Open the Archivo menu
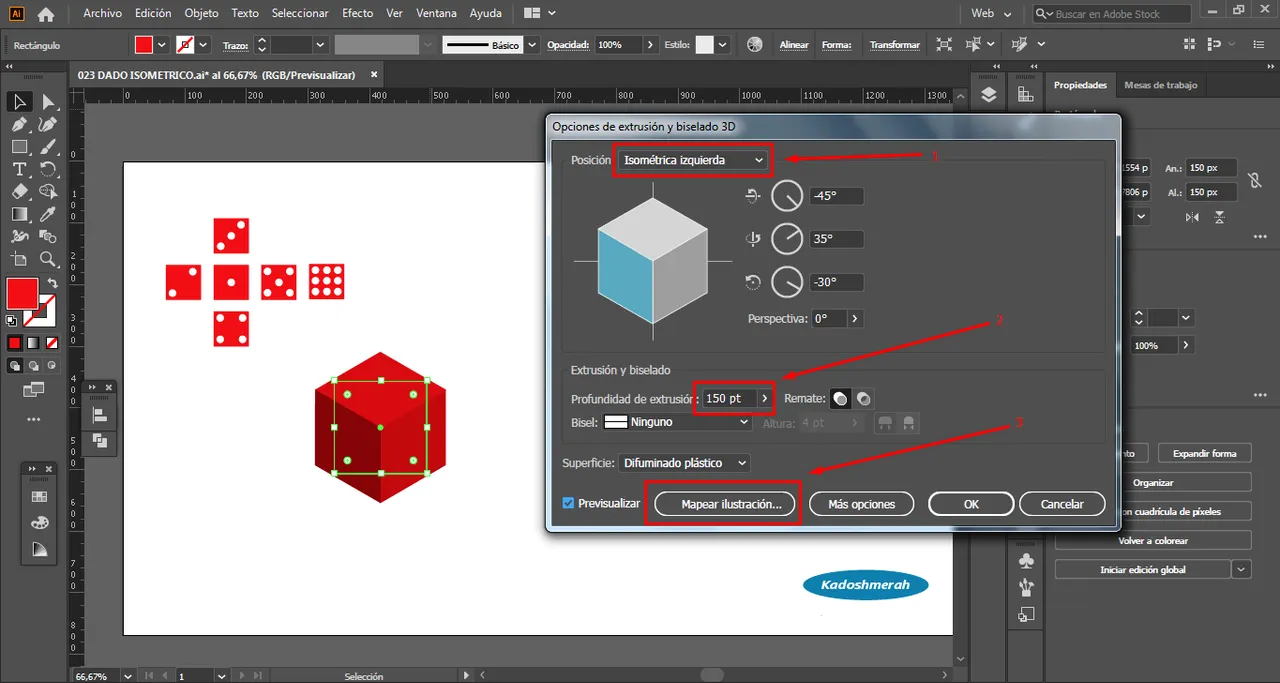The height and width of the screenshot is (683, 1280). (103, 14)
